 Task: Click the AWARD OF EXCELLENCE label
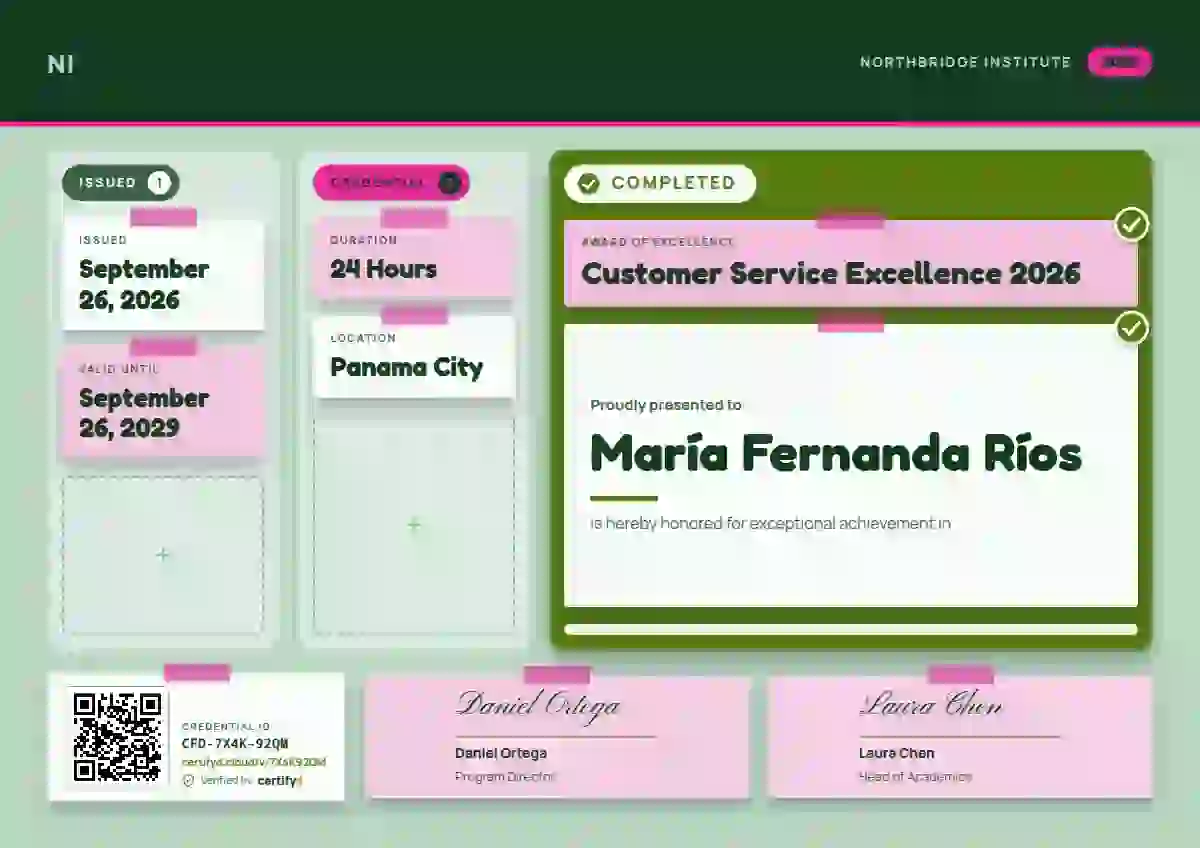coord(657,242)
